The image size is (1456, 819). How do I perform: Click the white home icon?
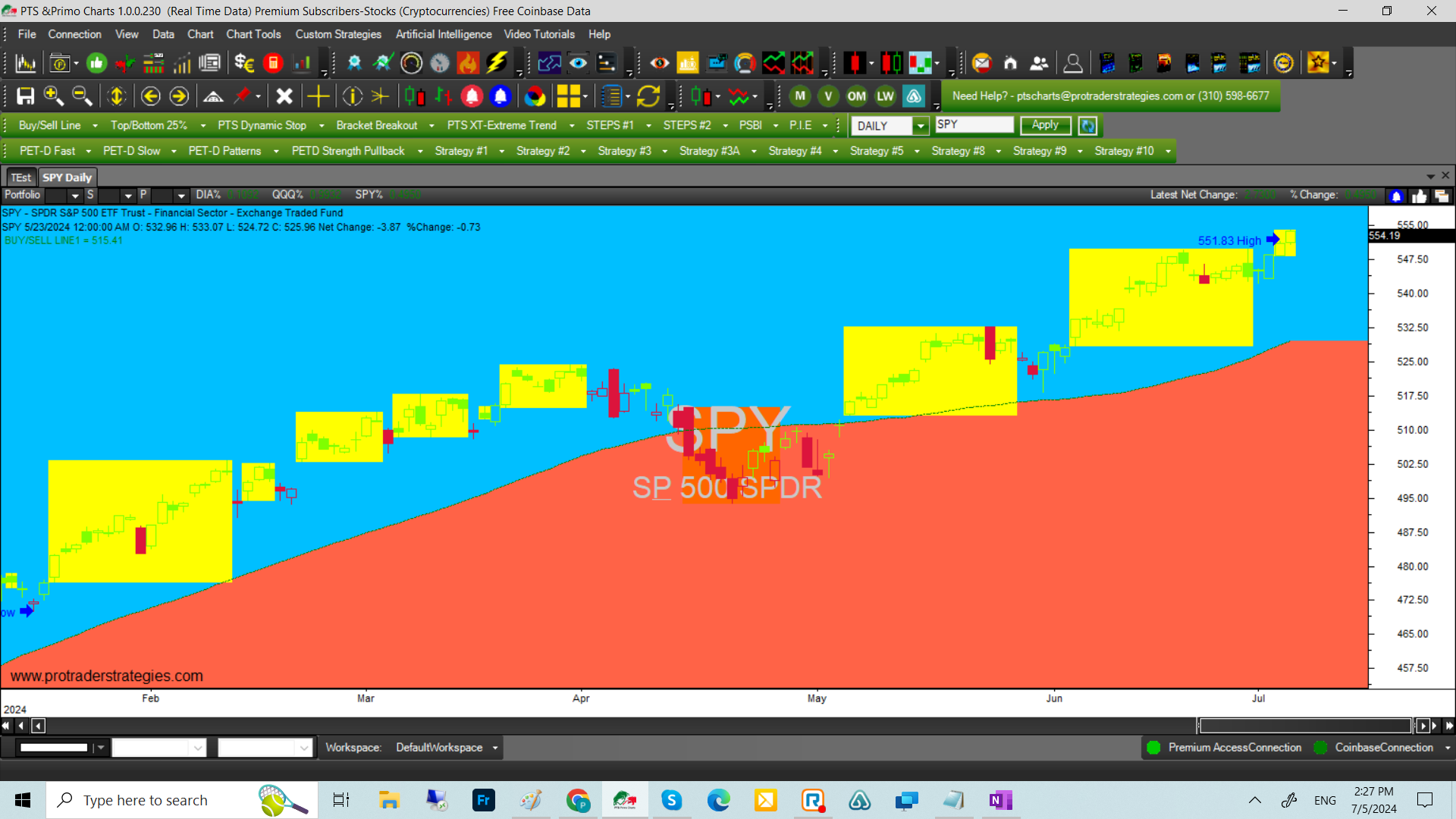[x=1010, y=63]
